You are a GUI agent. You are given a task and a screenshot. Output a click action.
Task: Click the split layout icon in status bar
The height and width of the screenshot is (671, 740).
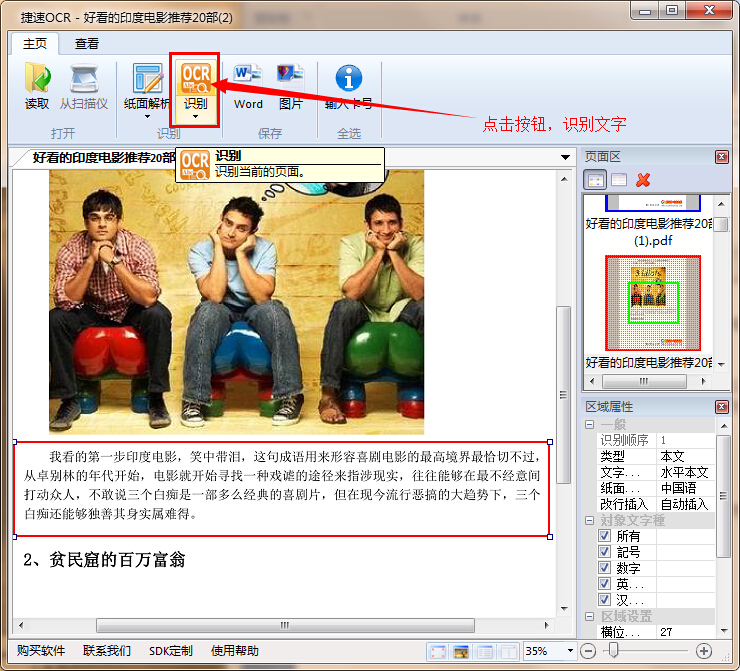click(x=508, y=652)
